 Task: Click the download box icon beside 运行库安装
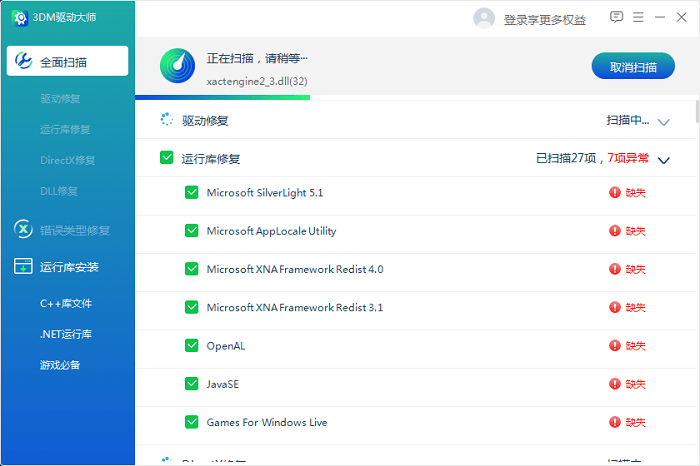(23, 266)
